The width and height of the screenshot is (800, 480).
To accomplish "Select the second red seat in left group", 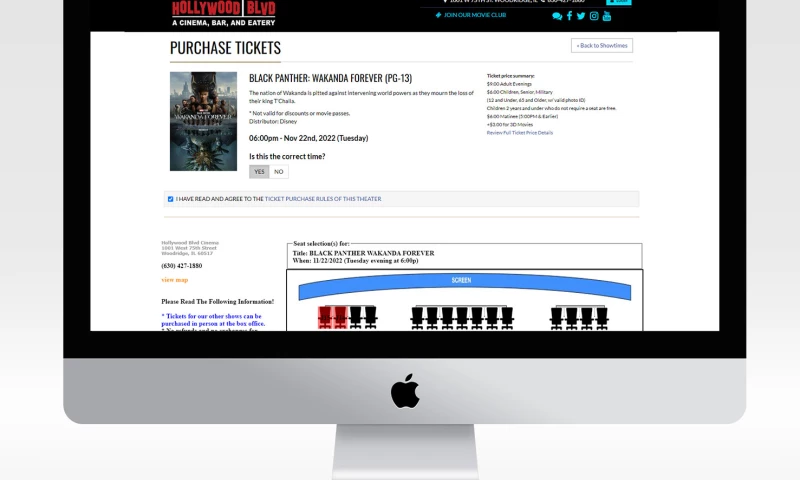I will click(340, 317).
